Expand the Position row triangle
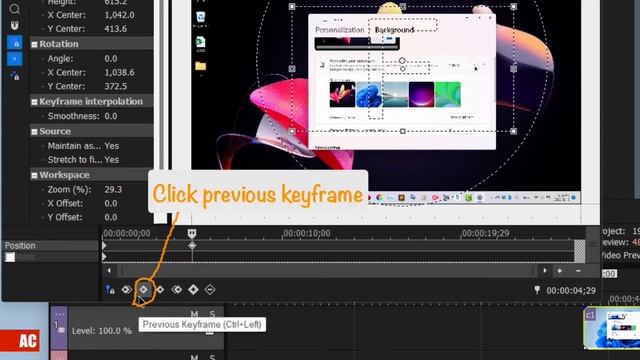The width and height of the screenshot is (640, 360). (104, 245)
